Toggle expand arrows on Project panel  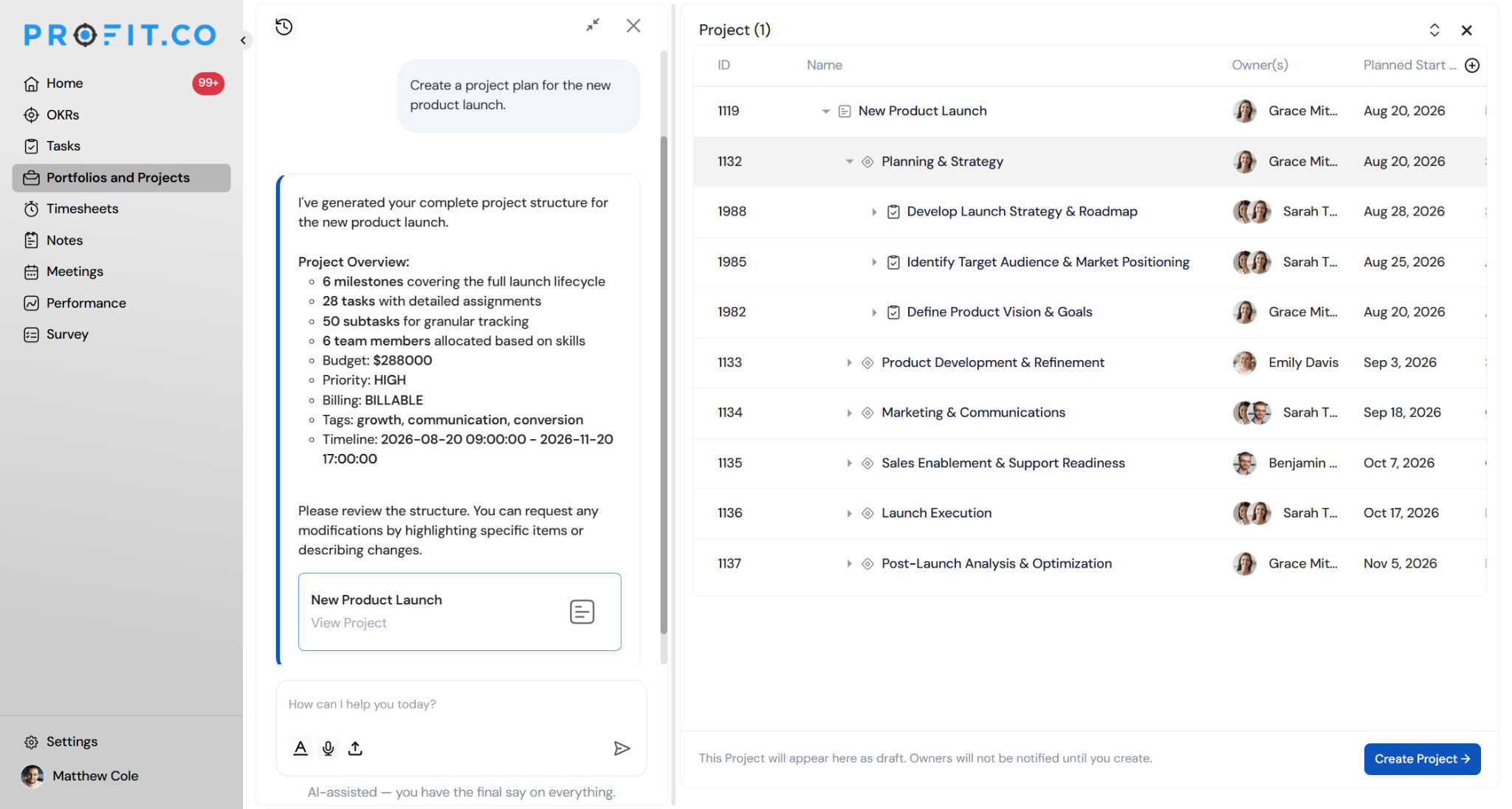[1434, 30]
